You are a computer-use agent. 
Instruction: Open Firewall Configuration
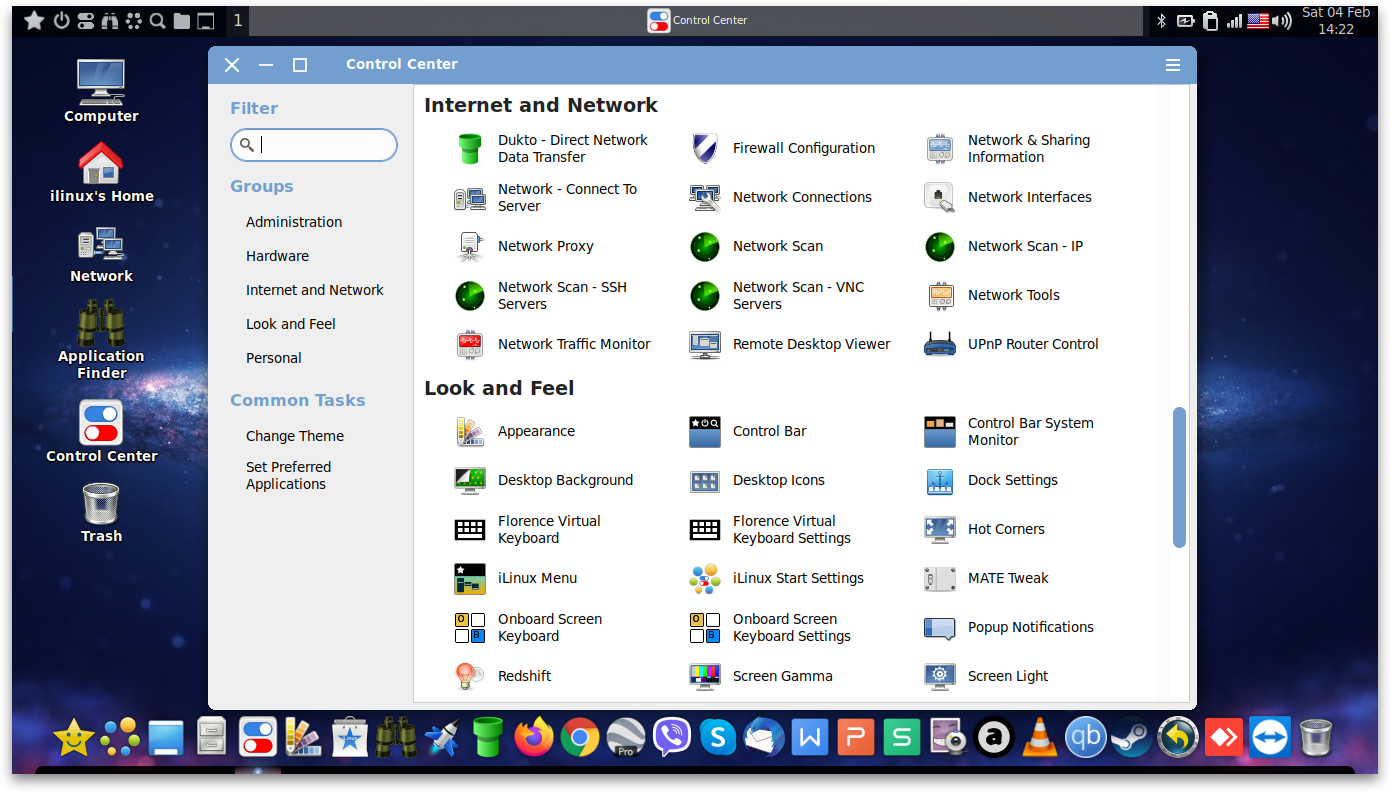(783, 148)
